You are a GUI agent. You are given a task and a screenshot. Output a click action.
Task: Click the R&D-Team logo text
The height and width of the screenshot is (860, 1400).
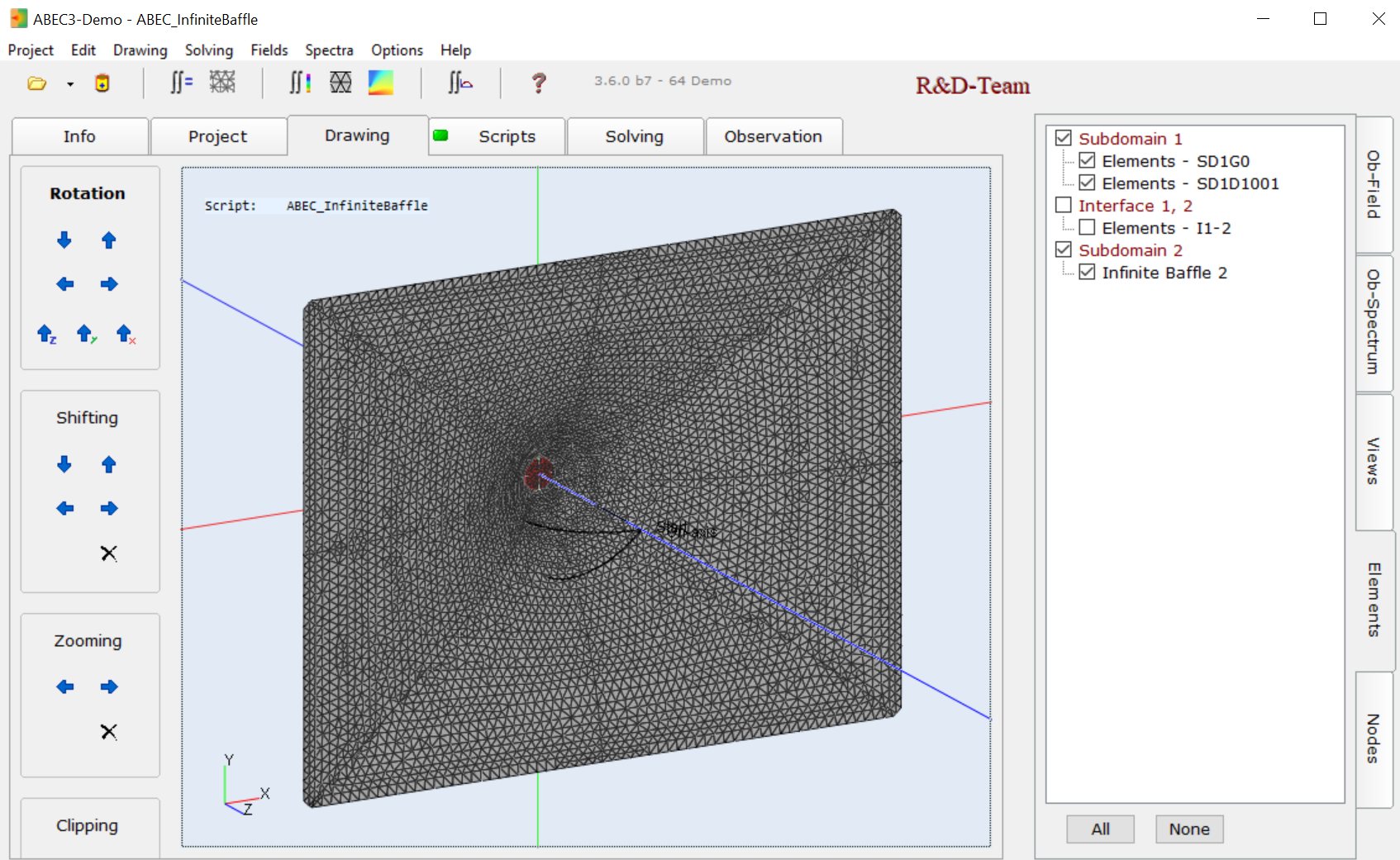pos(973,85)
